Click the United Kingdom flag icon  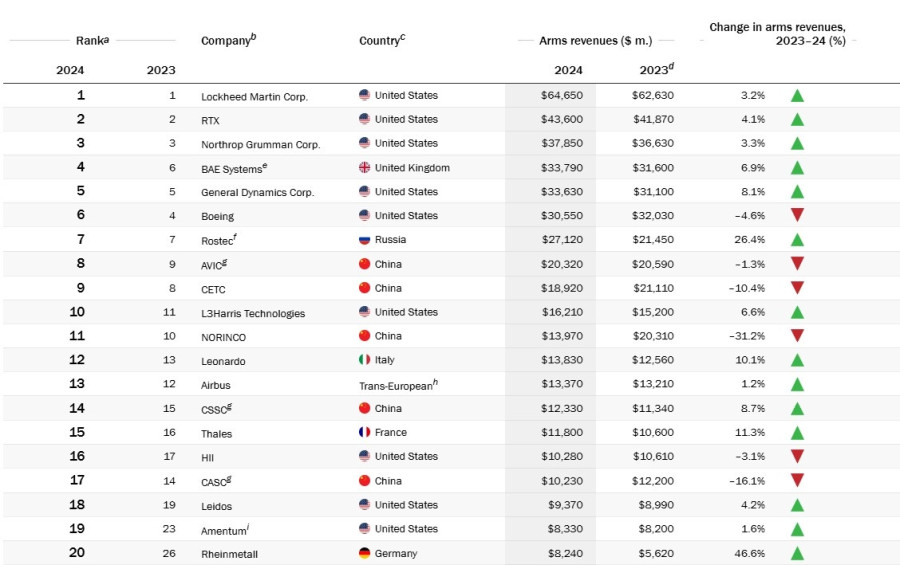pos(364,168)
